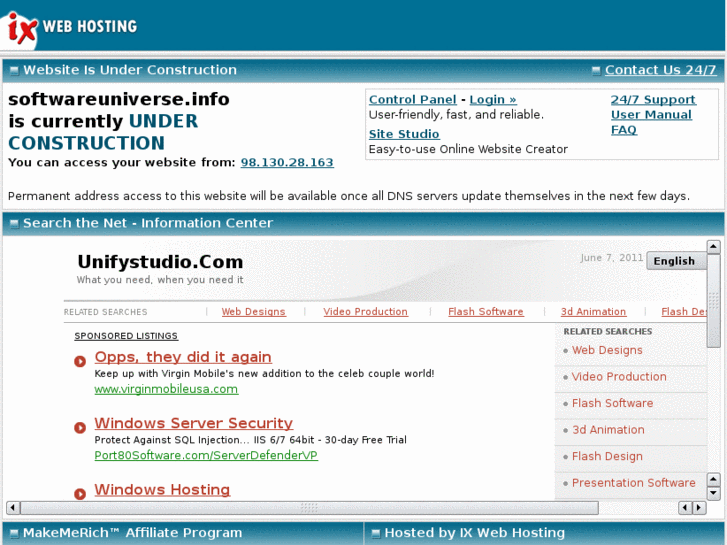
Task: Click the scroll up arrow at top of frame
Action: coord(713,247)
